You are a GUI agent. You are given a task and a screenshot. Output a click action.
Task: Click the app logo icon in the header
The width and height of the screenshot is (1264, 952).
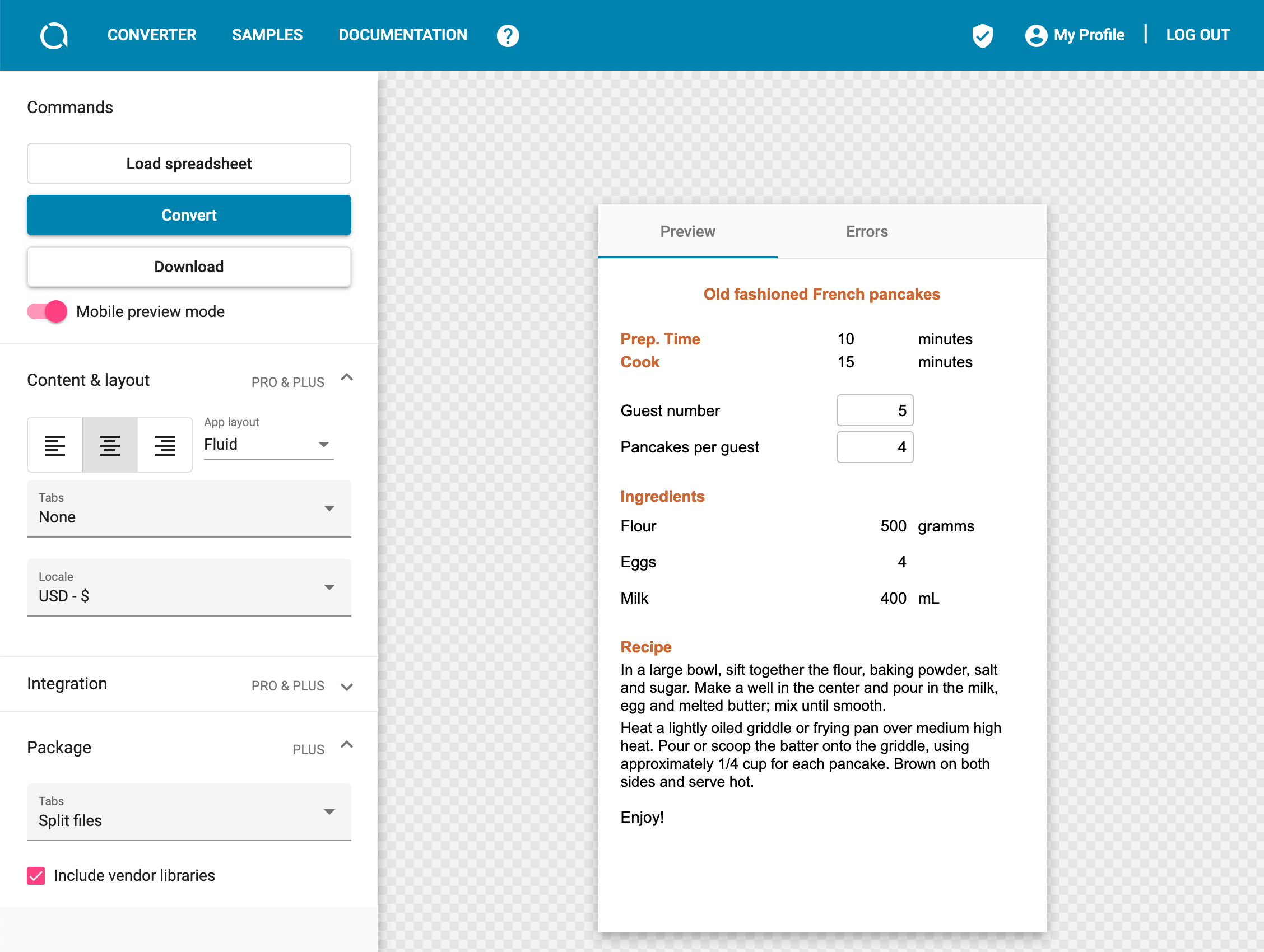pyautogui.click(x=54, y=35)
